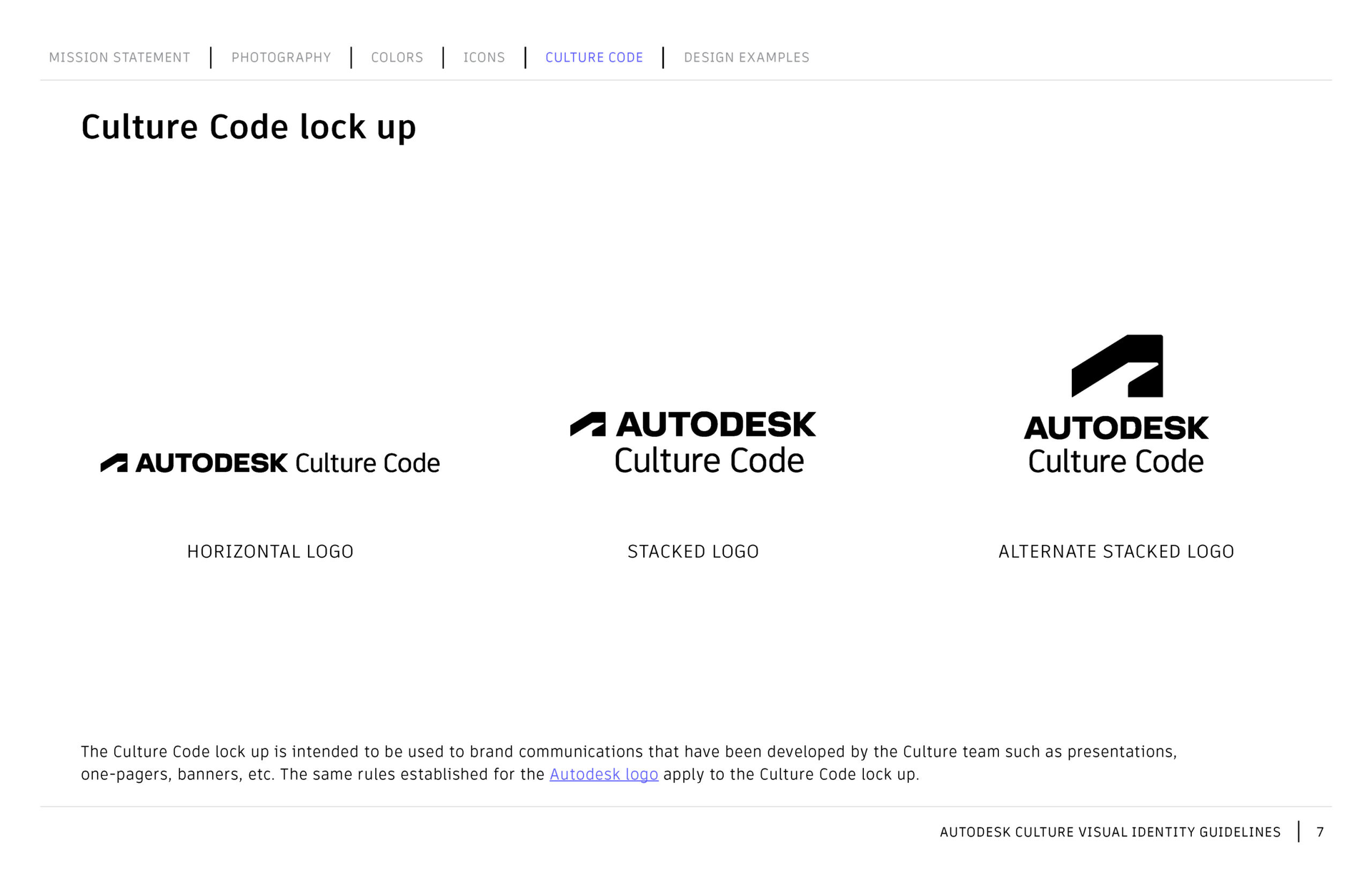Screen dimensions: 1372x888
Task: Click the highlighted Culture Code tab
Action: (594, 57)
